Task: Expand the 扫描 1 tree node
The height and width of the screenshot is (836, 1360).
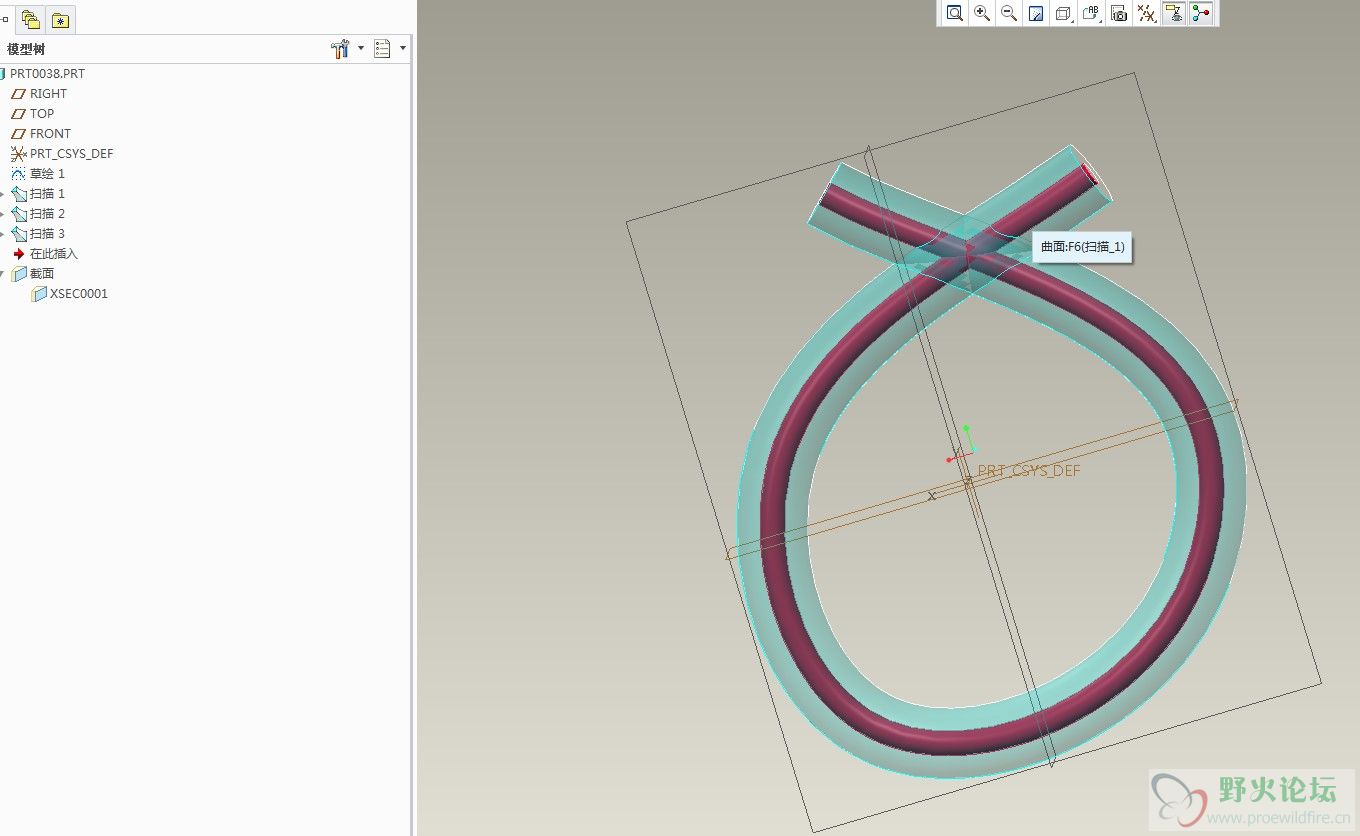Action: 3,194
